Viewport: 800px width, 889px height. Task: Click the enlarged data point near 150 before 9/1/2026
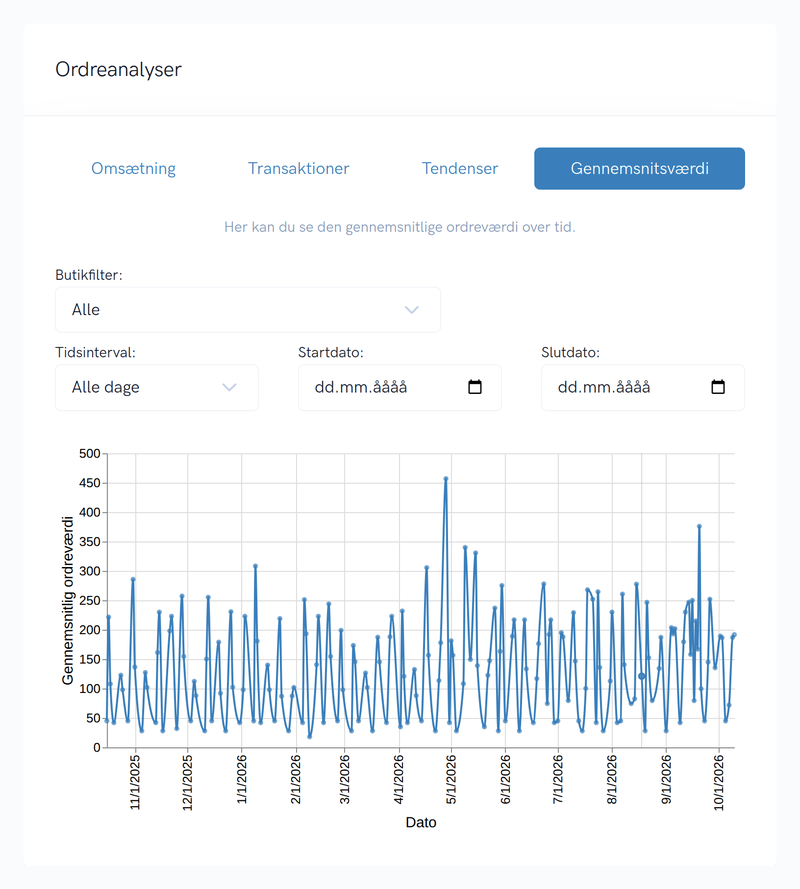(x=642, y=676)
